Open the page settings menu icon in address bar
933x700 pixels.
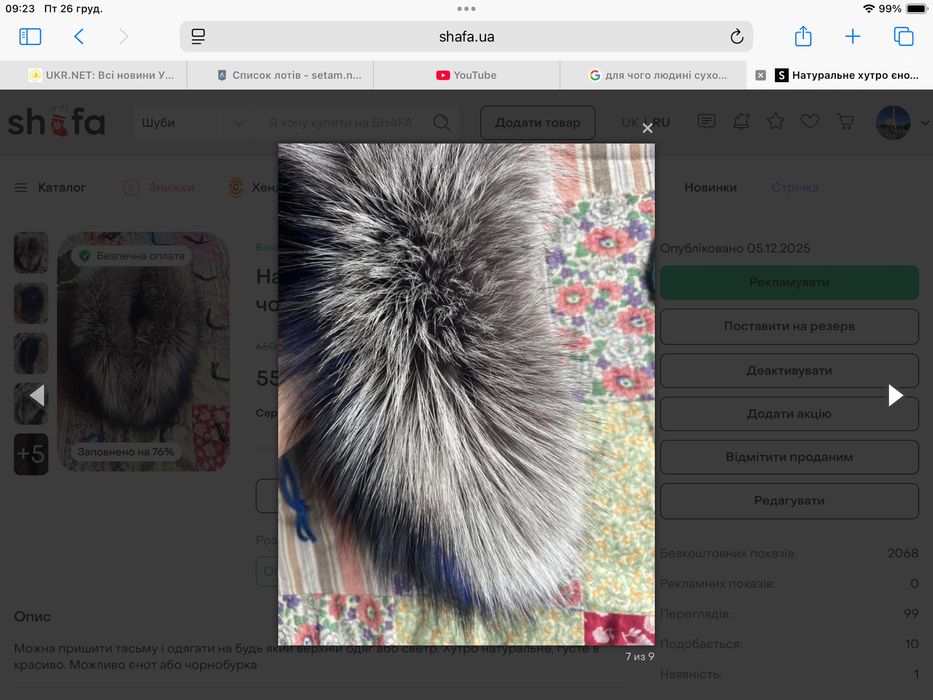(x=198, y=37)
